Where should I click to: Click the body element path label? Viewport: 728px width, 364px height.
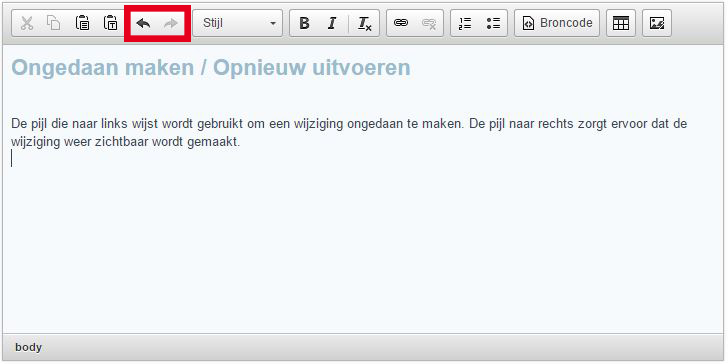click(x=28, y=347)
